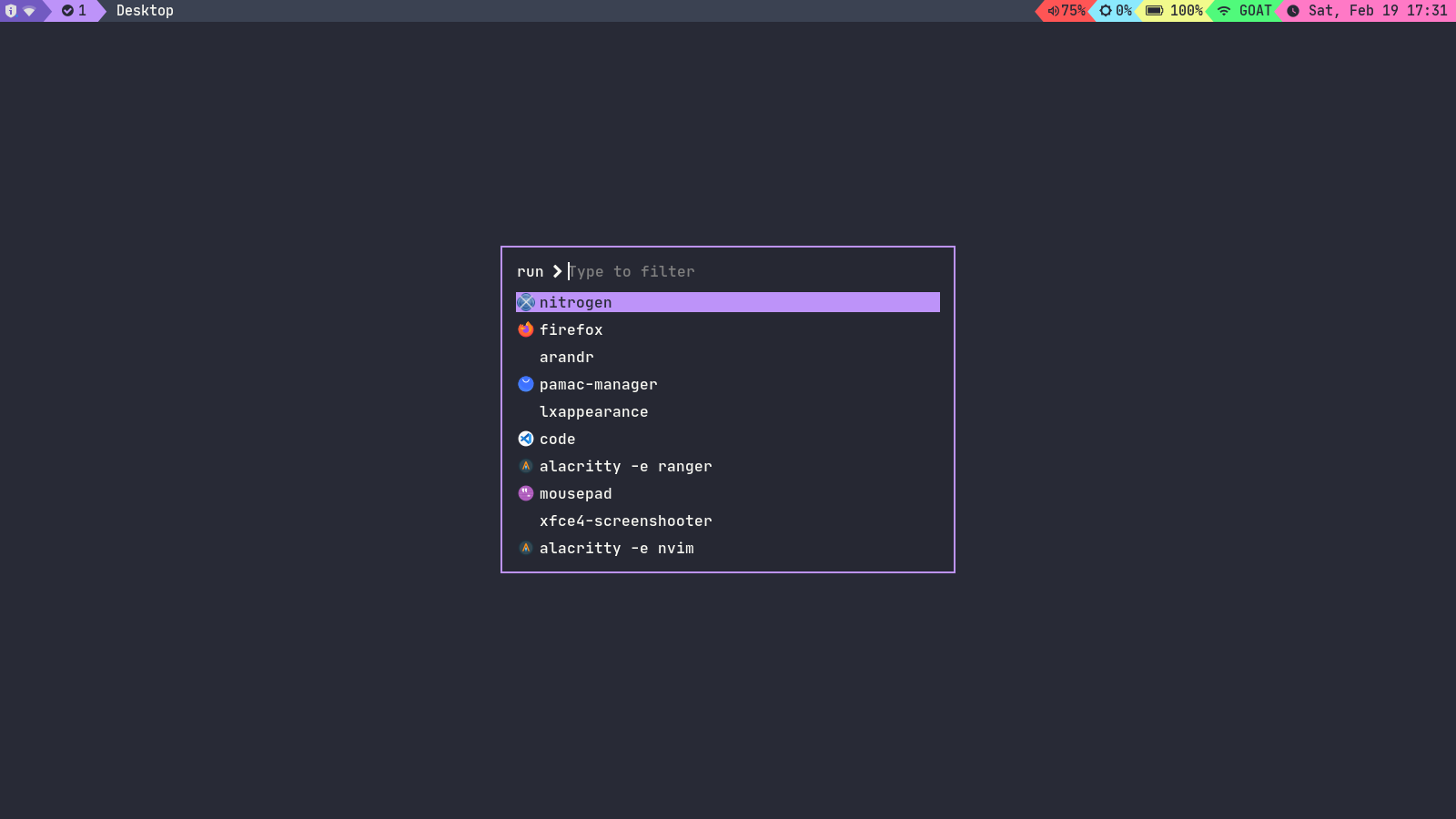This screenshot has height=819, width=1456.
Task: Click the WiFi icon beside GOAT
Action: tap(1224, 11)
